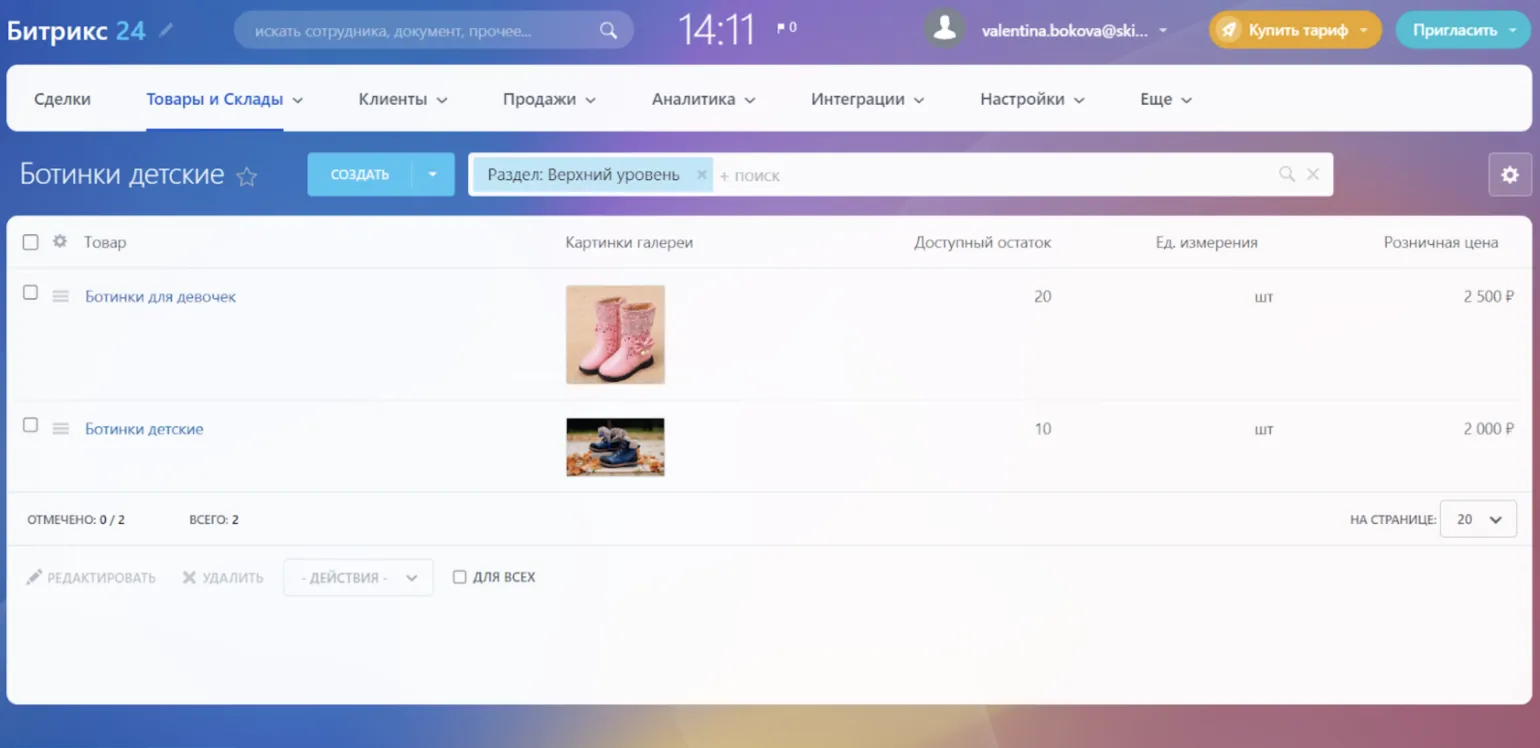Tick the checkbox for Ботинки детские row
Image resolution: width=1540 pixels, height=748 pixels.
point(31,425)
